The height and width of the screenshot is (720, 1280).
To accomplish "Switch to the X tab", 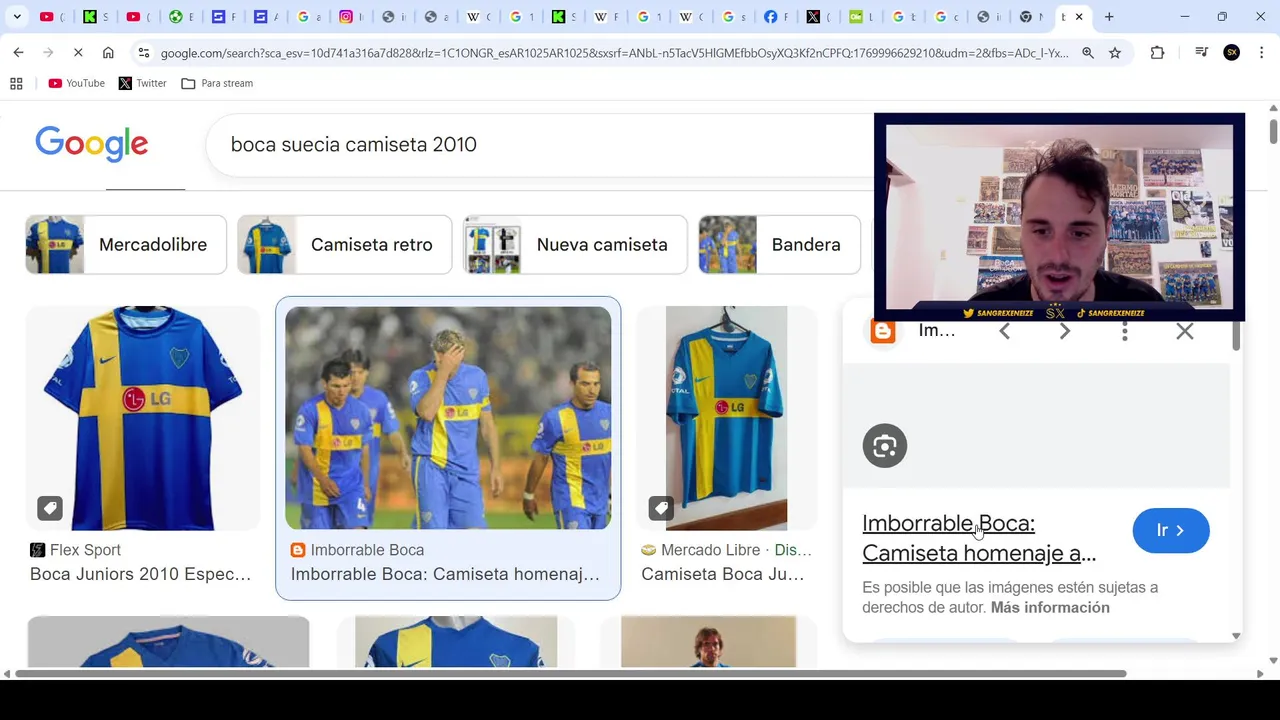I will [820, 17].
